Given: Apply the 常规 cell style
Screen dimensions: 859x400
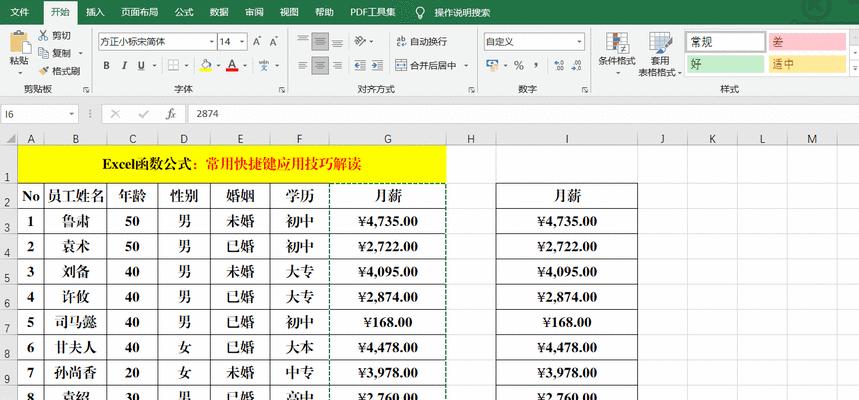Looking at the screenshot, I should (725, 42).
